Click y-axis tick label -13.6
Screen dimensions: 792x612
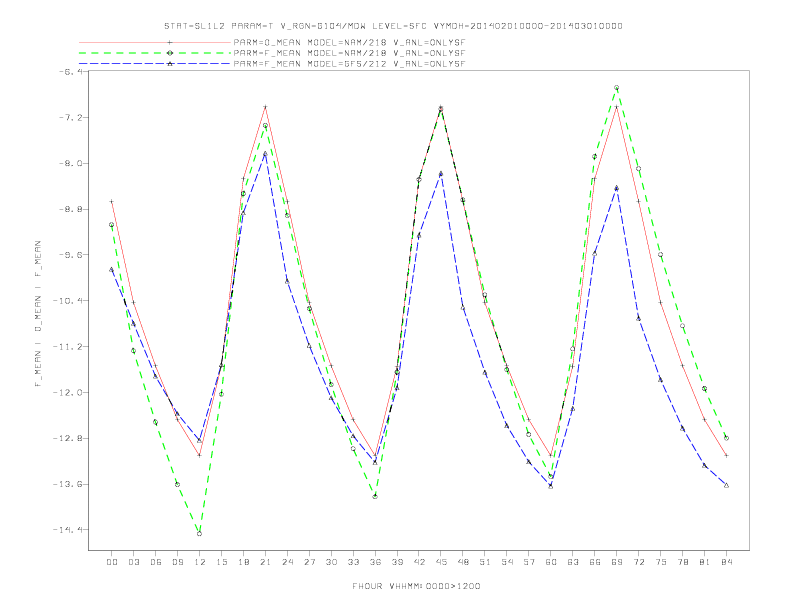click(x=68, y=484)
